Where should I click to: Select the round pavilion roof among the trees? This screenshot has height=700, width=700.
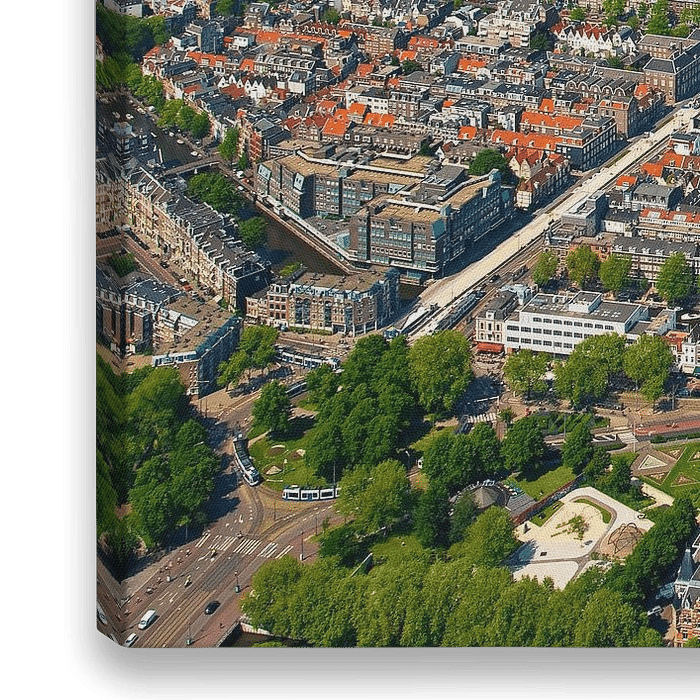tap(487, 495)
